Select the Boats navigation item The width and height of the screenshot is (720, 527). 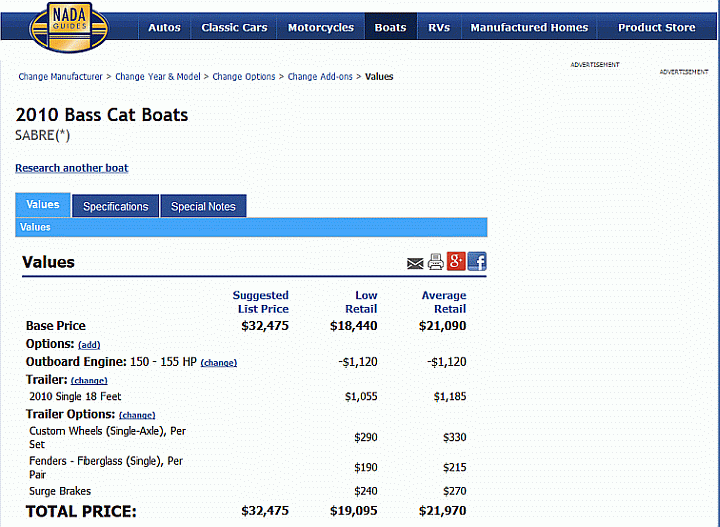(x=390, y=28)
